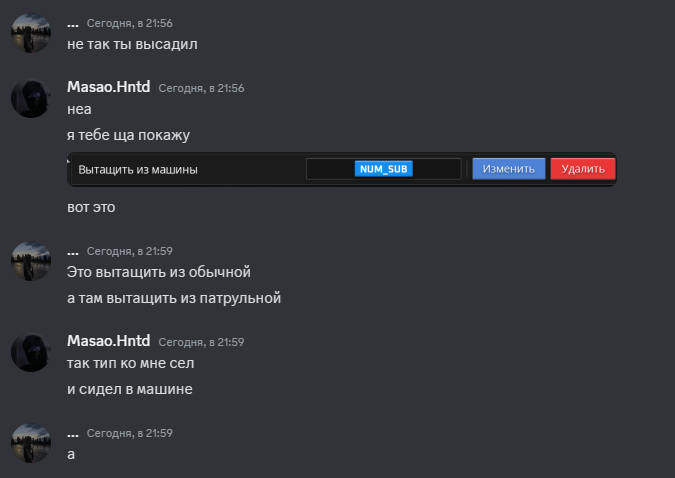Open landscape avatar of last message 'а'

click(x=31, y=443)
